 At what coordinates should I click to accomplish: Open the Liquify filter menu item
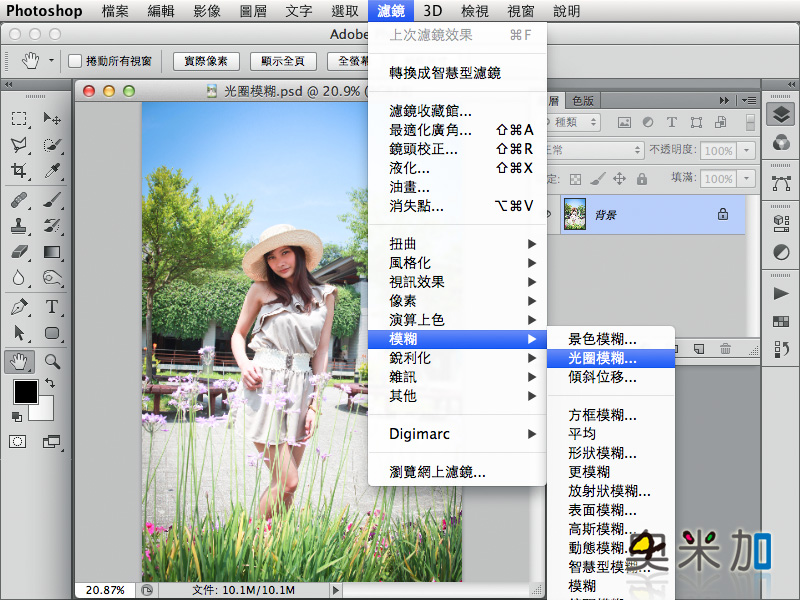coord(457,168)
